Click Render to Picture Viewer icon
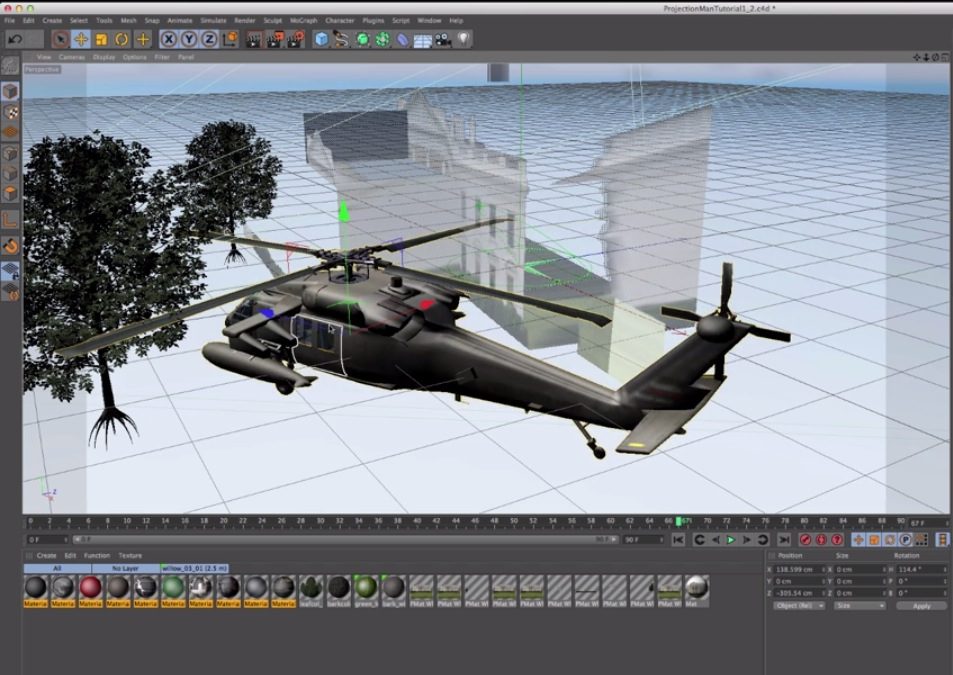This screenshot has height=675, width=953. [275, 39]
